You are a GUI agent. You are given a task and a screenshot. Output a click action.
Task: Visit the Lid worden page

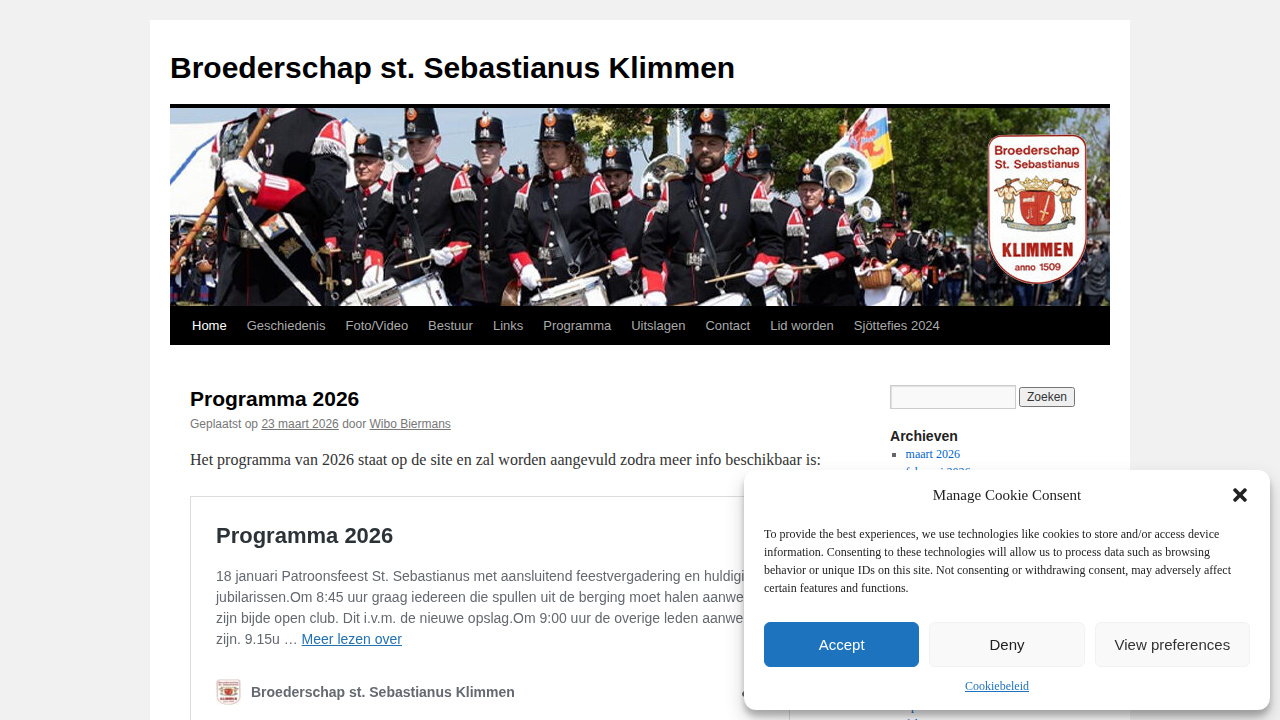(801, 325)
